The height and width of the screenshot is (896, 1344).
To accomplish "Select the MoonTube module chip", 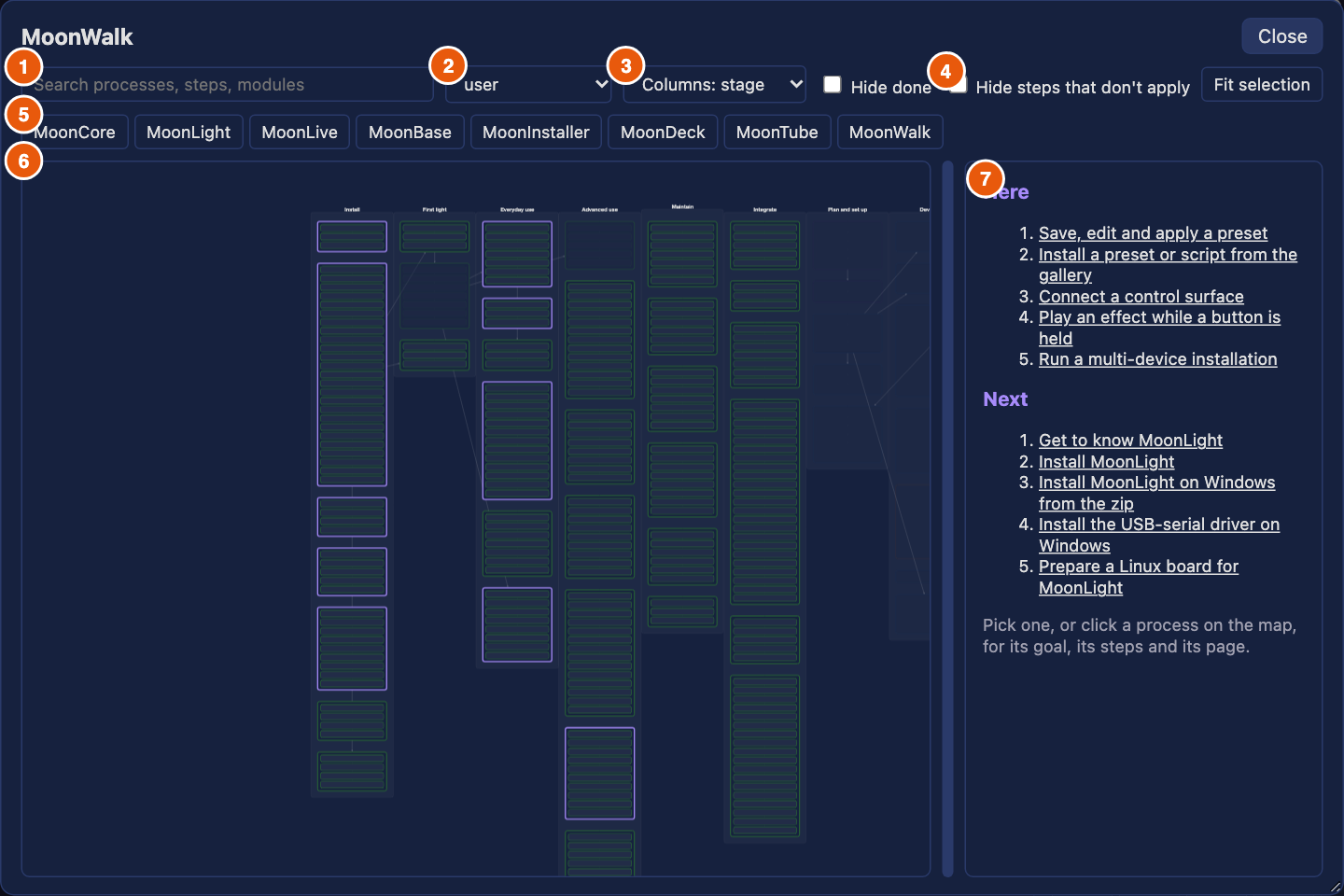I will [777, 132].
